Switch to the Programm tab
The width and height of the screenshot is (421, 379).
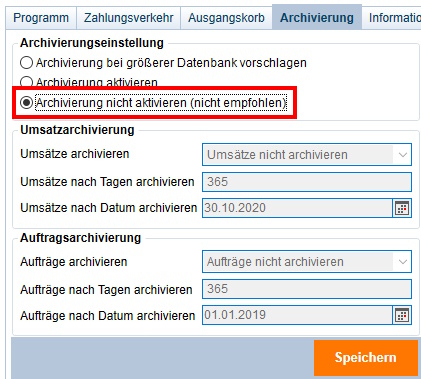point(41,18)
